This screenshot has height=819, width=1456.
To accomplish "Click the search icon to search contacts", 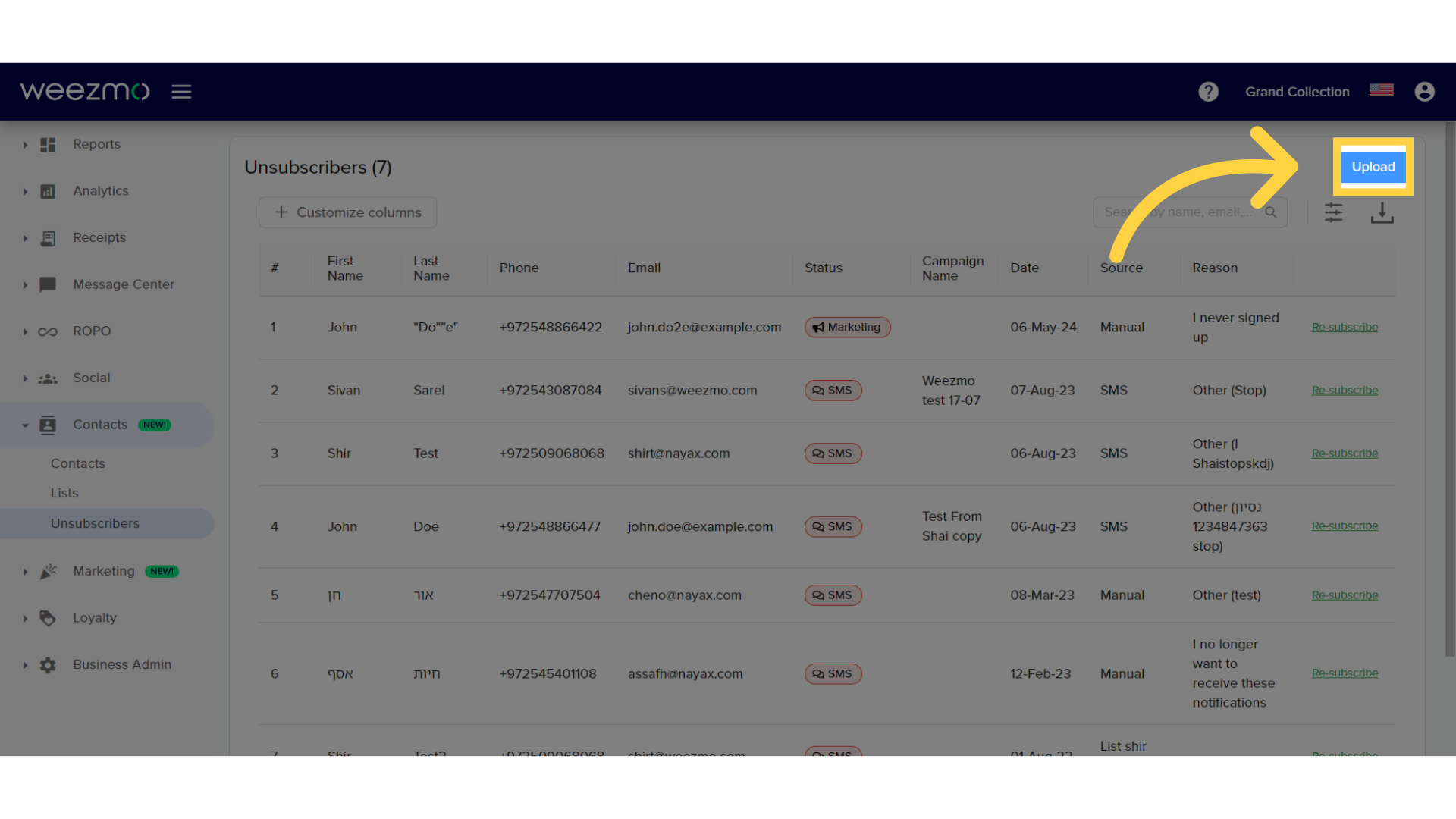I will point(1271,212).
